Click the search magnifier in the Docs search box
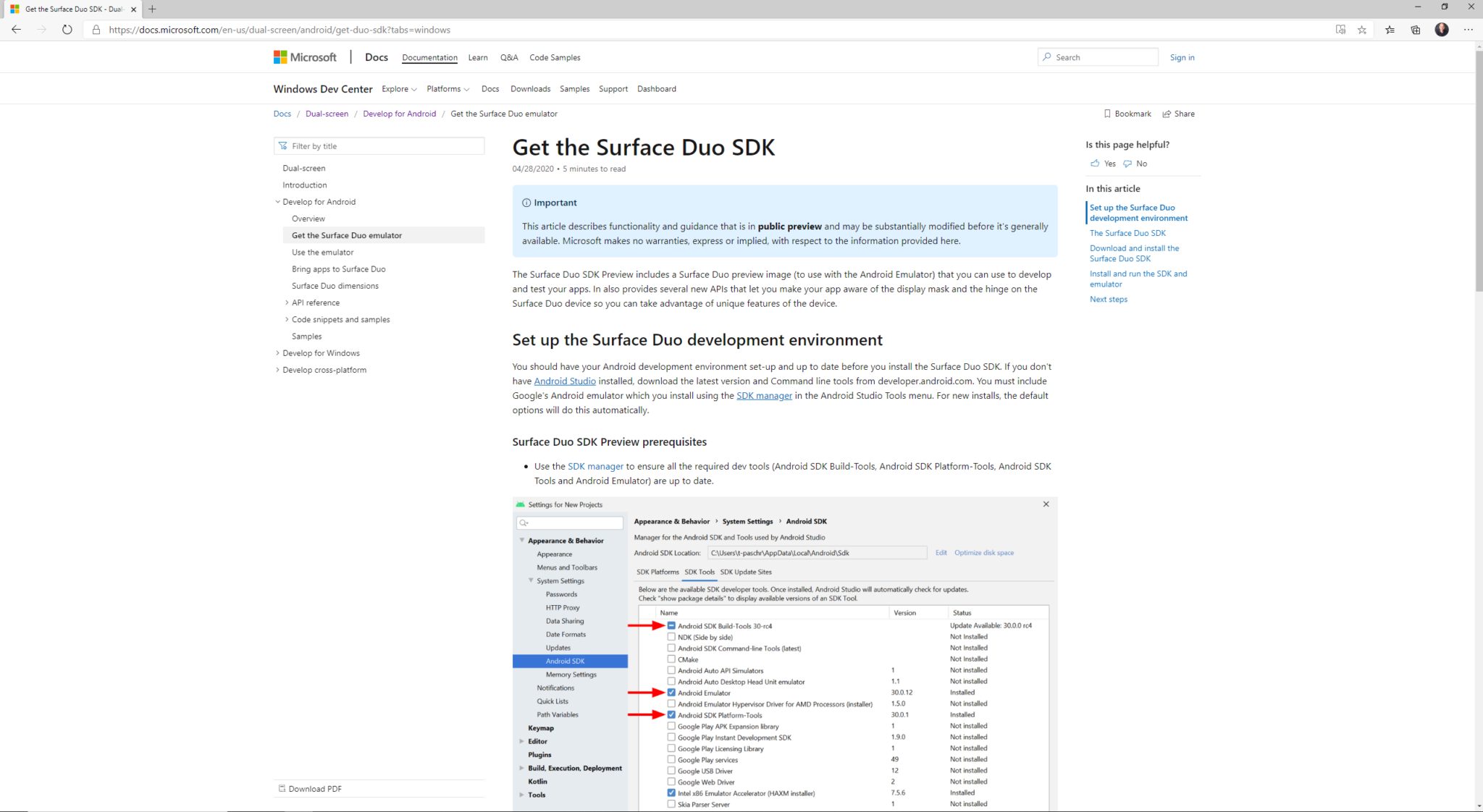Image resolution: width=1483 pixels, height=812 pixels. point(1046,56)
